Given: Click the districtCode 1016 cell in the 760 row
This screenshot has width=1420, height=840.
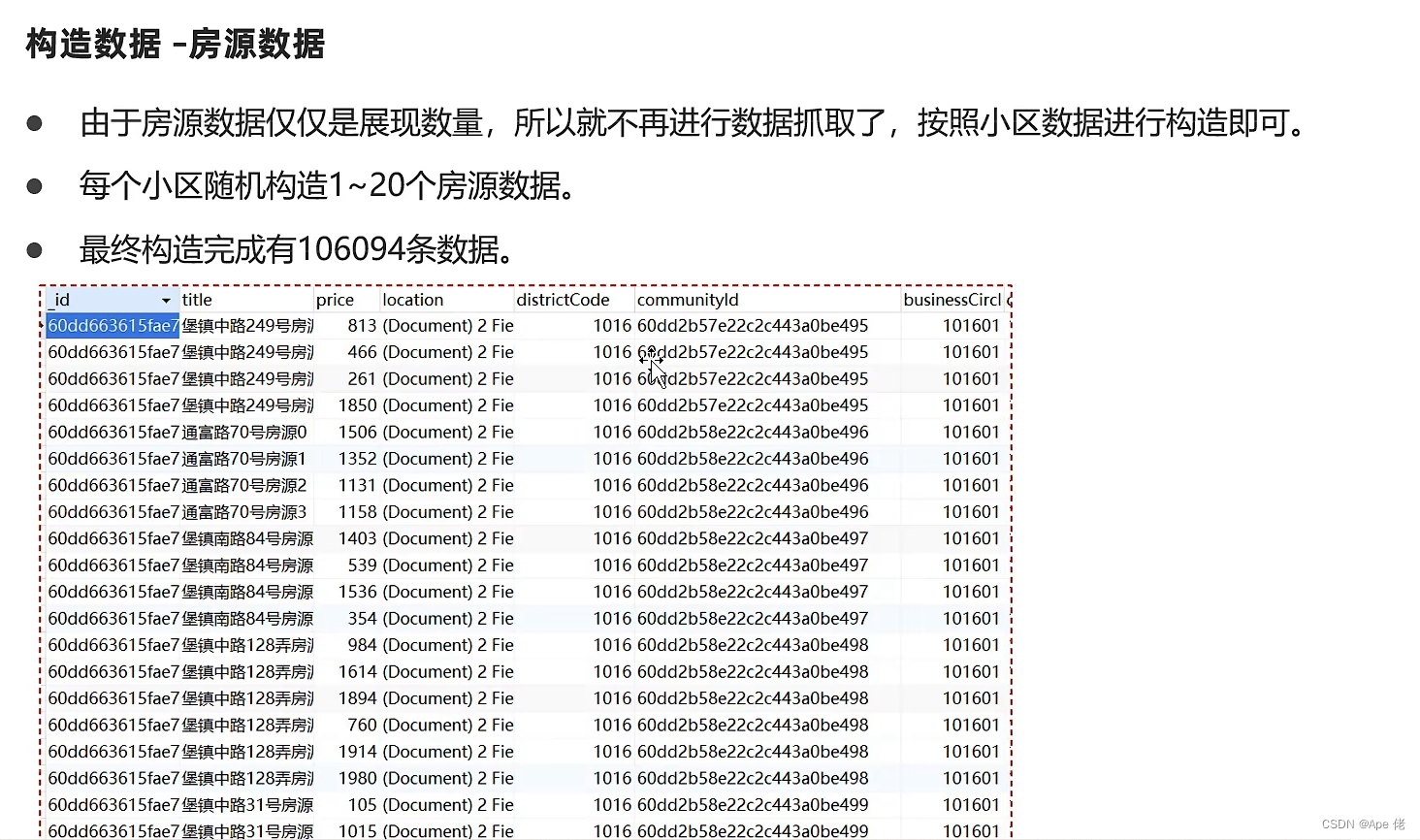Looking at the screenshot, I should pyautogui.click(x=574, y=726).
